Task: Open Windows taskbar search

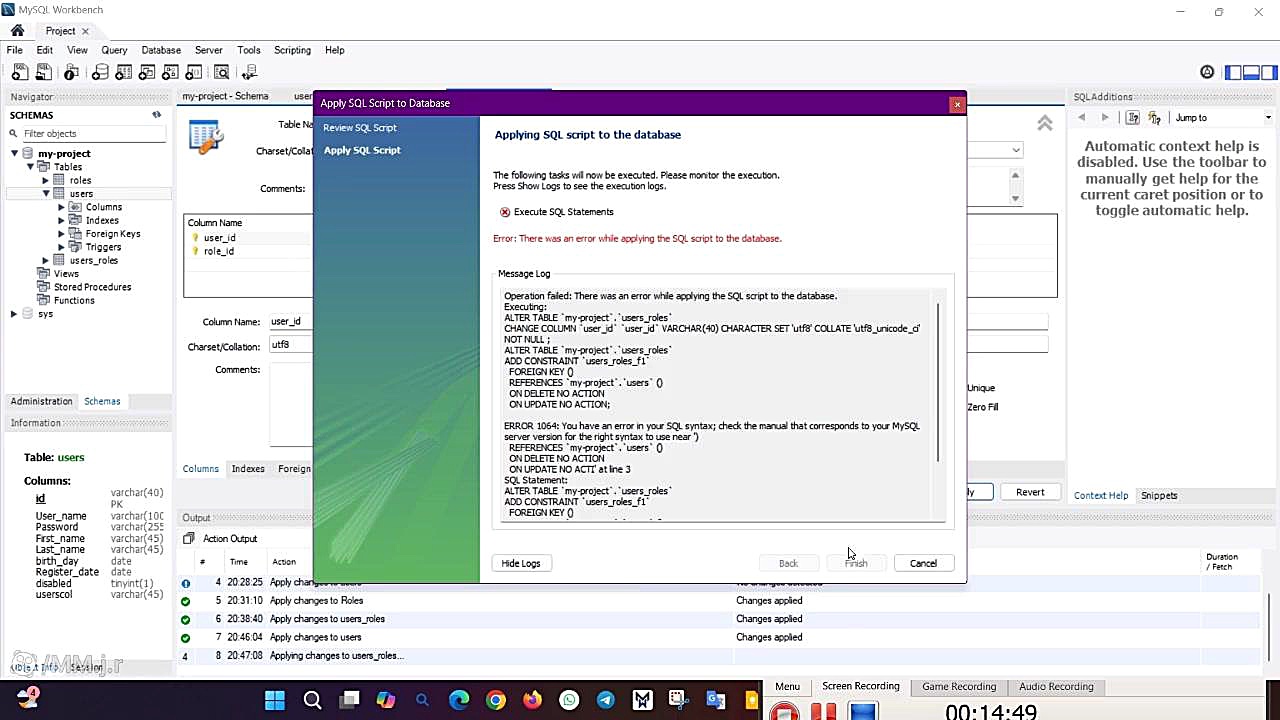Action: pyautogui.click(x=312, y=700)
